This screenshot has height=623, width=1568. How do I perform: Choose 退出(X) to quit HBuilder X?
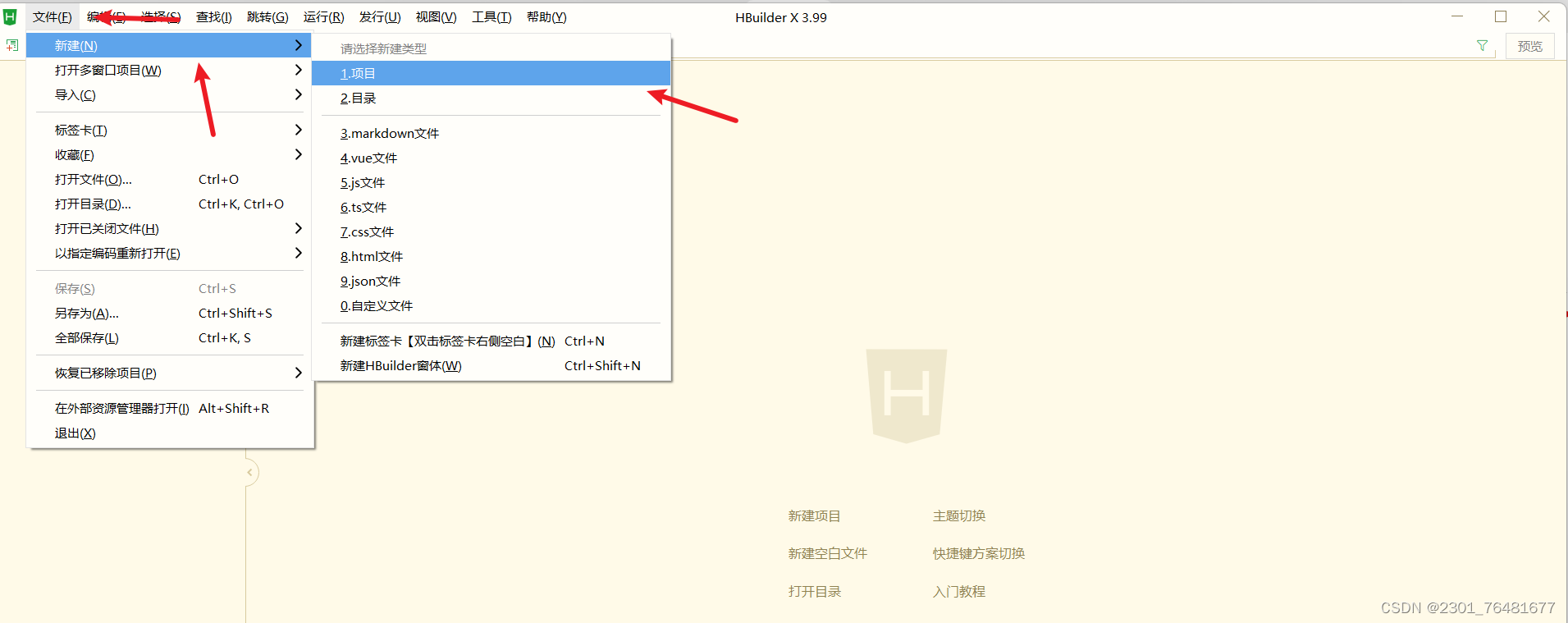[169, 433]
